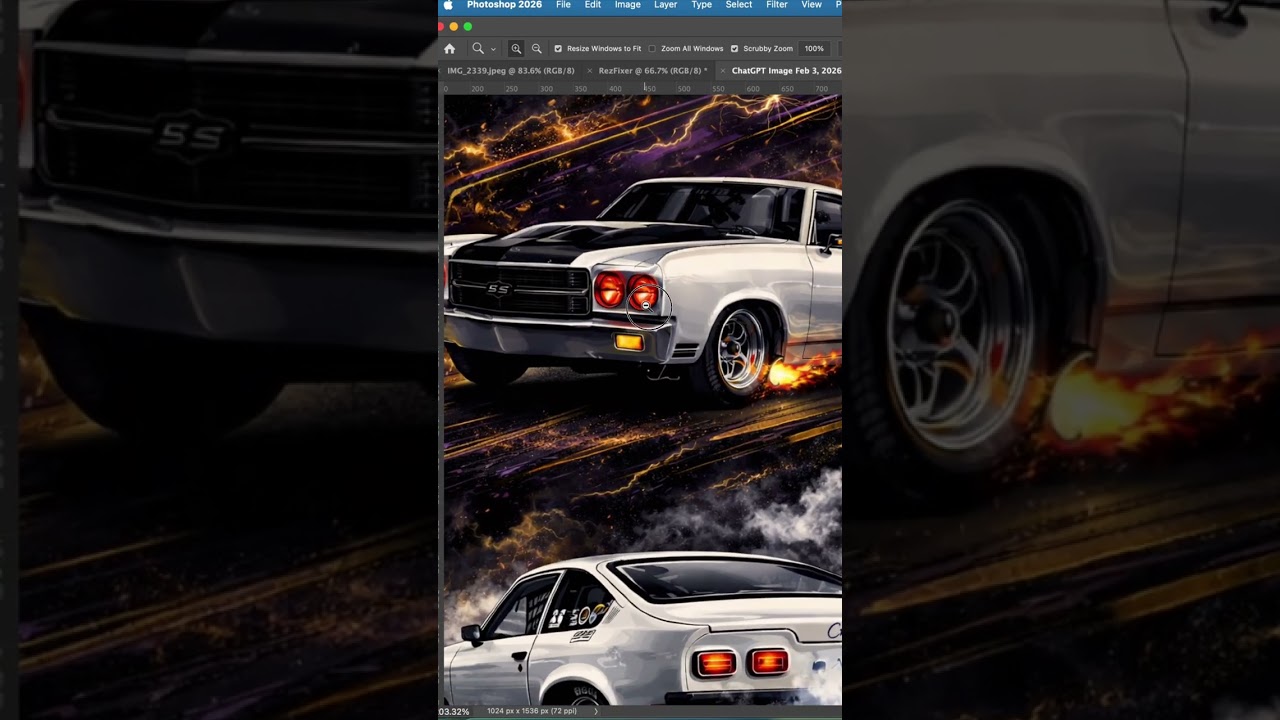
Task: Close the ChatGPT Image document tab
Action: click(x=723, y=71)
